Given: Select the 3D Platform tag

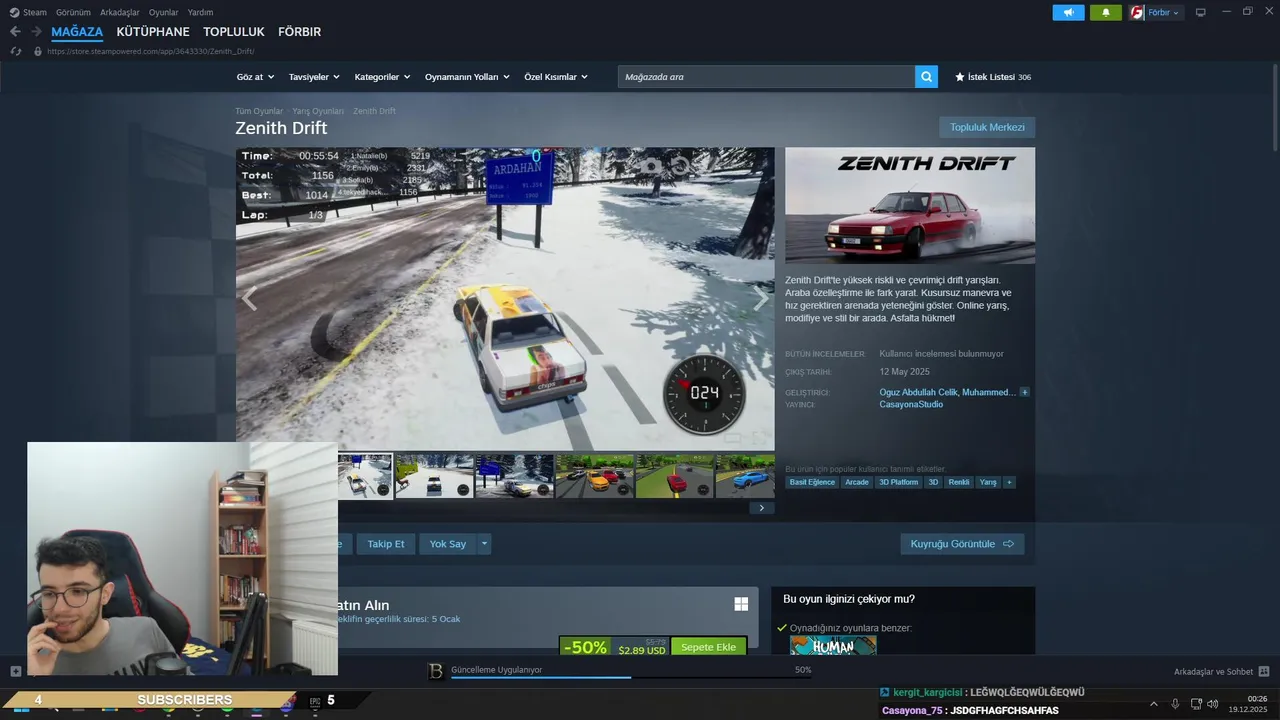Looking at the screenshot, I should 898,482.
